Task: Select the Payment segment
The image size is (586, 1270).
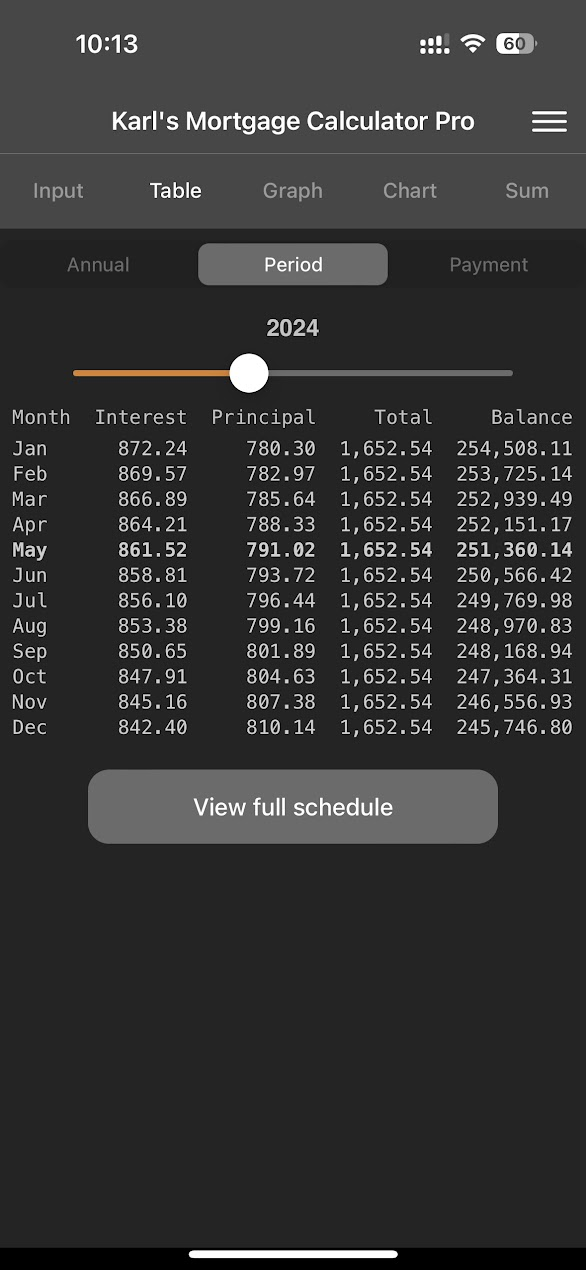Action: pyautogui.click(x=489, y=265)
